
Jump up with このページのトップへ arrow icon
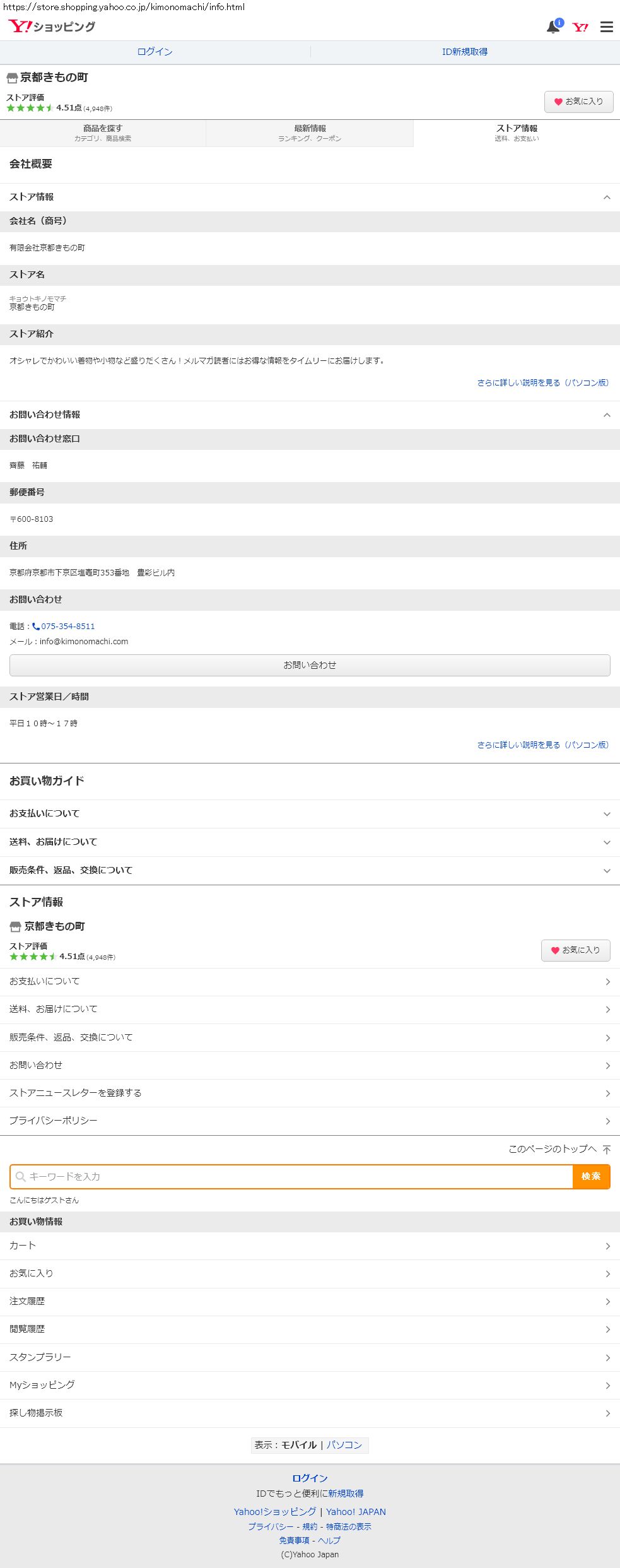(606, 1149)
